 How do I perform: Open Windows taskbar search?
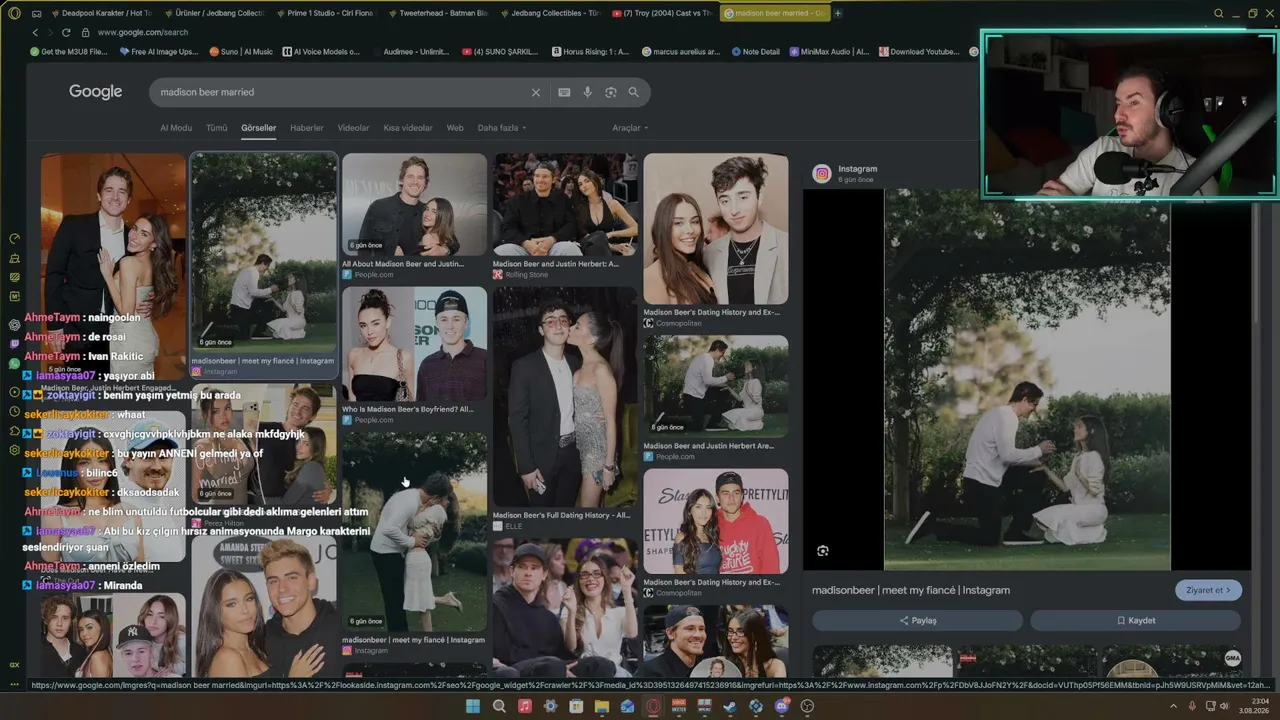tap(499, 706)
